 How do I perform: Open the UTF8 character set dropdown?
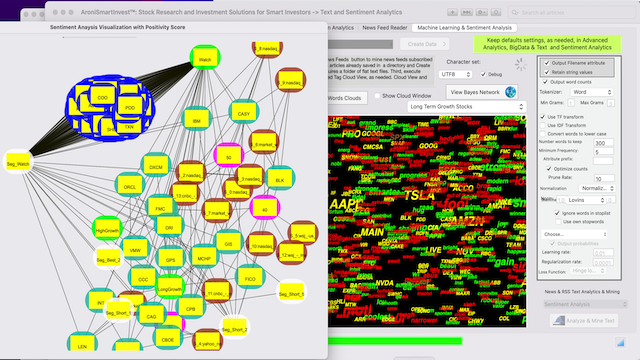pos(456,74)
